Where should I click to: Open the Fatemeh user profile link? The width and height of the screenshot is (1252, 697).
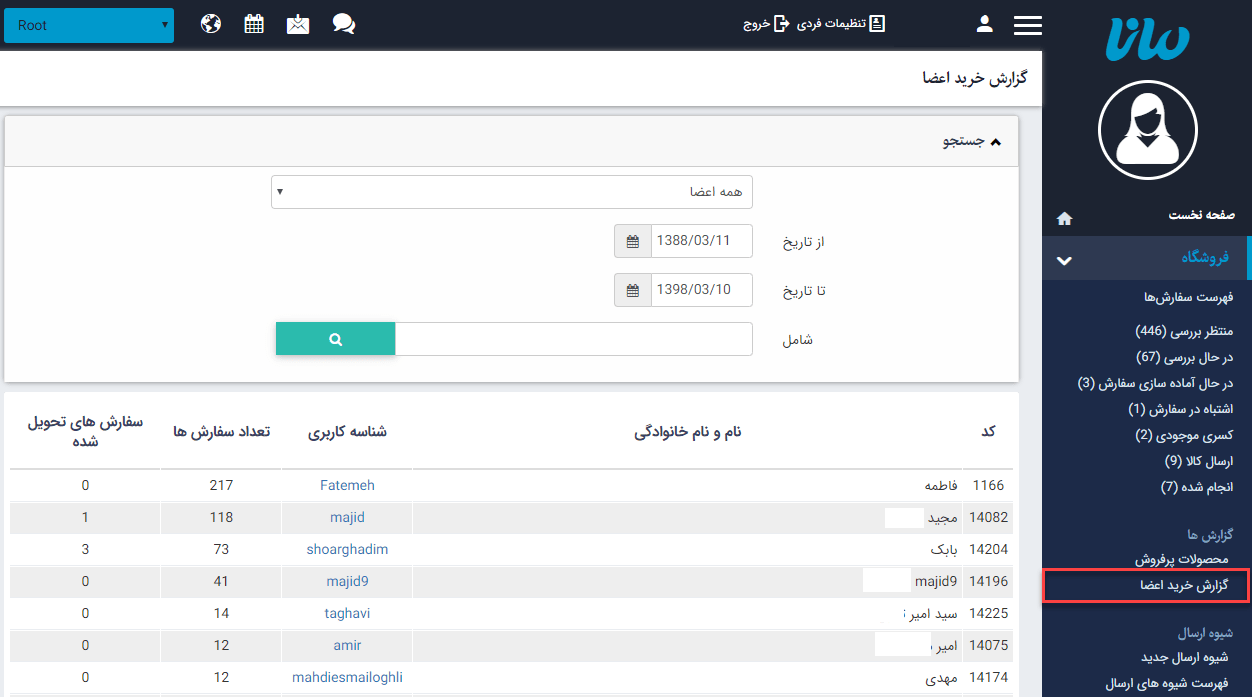point(347,485)
